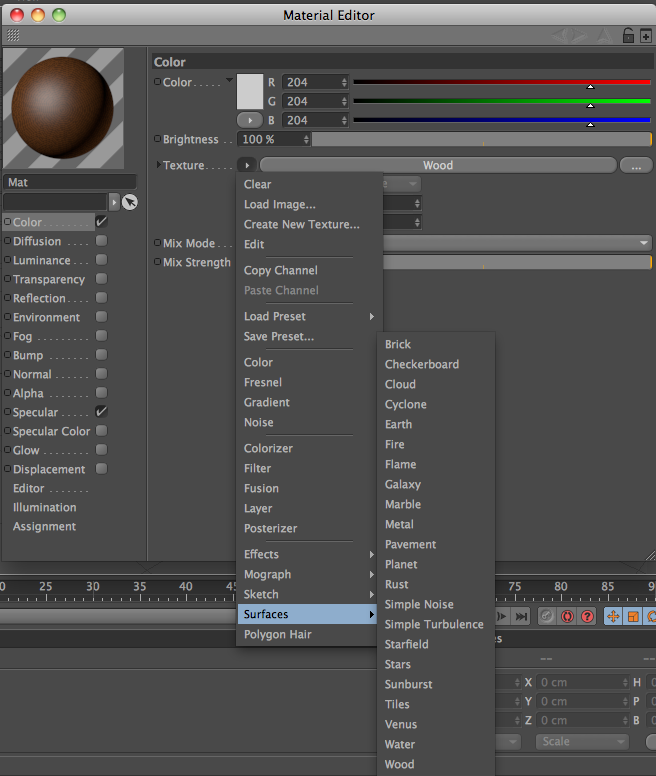Image resolution: width=656 pixels, height=776 pixels.
Task: Click the color swatch preview box
Action: pyautogui.click(x=250, y=91)
